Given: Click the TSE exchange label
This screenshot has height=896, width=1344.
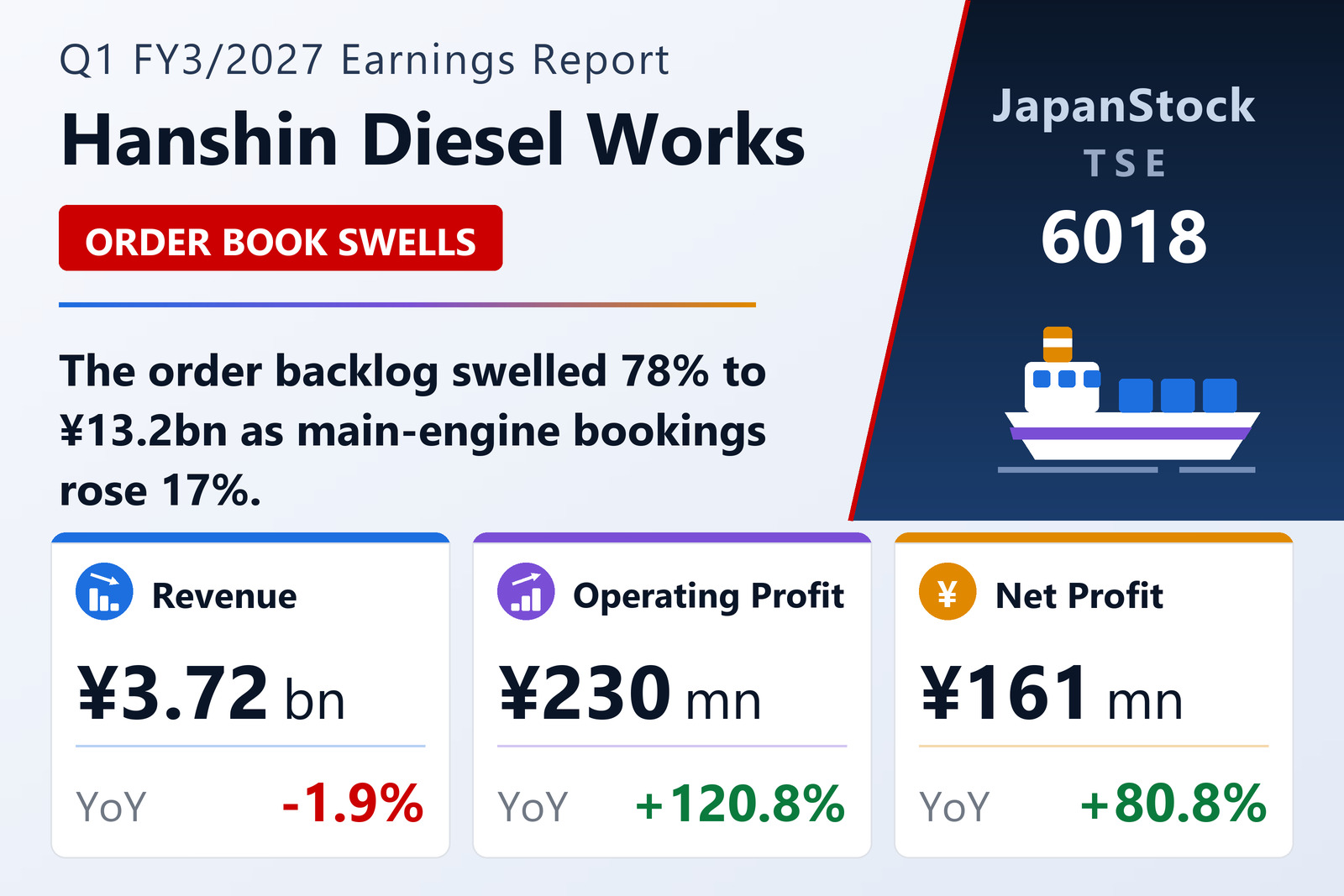Looking at the screenshot, I should pos(1125,163).
